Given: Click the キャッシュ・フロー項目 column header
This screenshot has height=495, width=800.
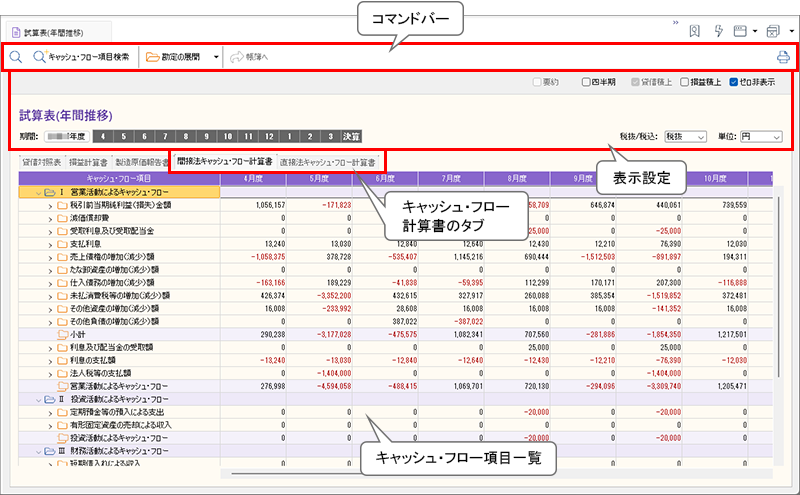Looking at the screenshot, I should pos(119,179).
